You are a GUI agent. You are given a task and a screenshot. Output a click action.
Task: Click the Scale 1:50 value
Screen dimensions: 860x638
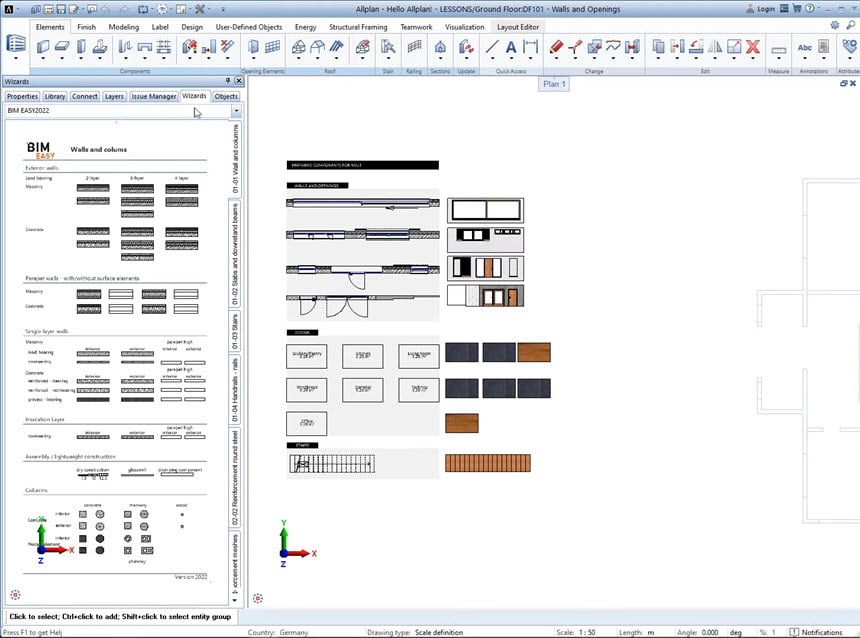pos(587,632)
